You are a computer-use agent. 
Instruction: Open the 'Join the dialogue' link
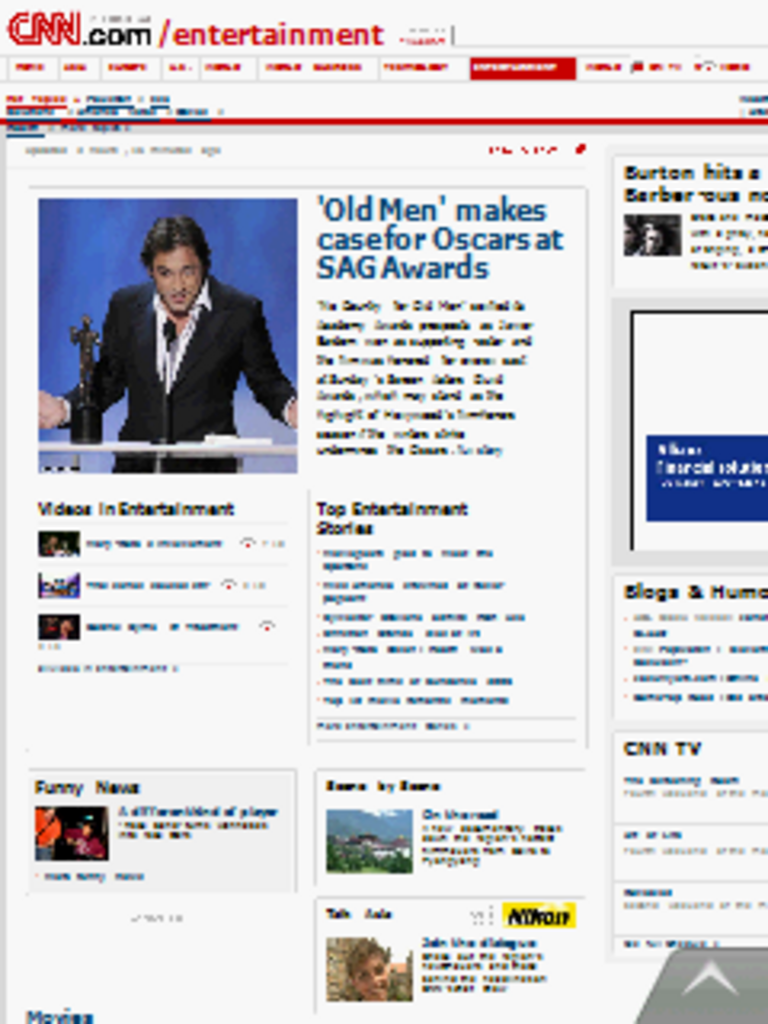pos(479,943)
